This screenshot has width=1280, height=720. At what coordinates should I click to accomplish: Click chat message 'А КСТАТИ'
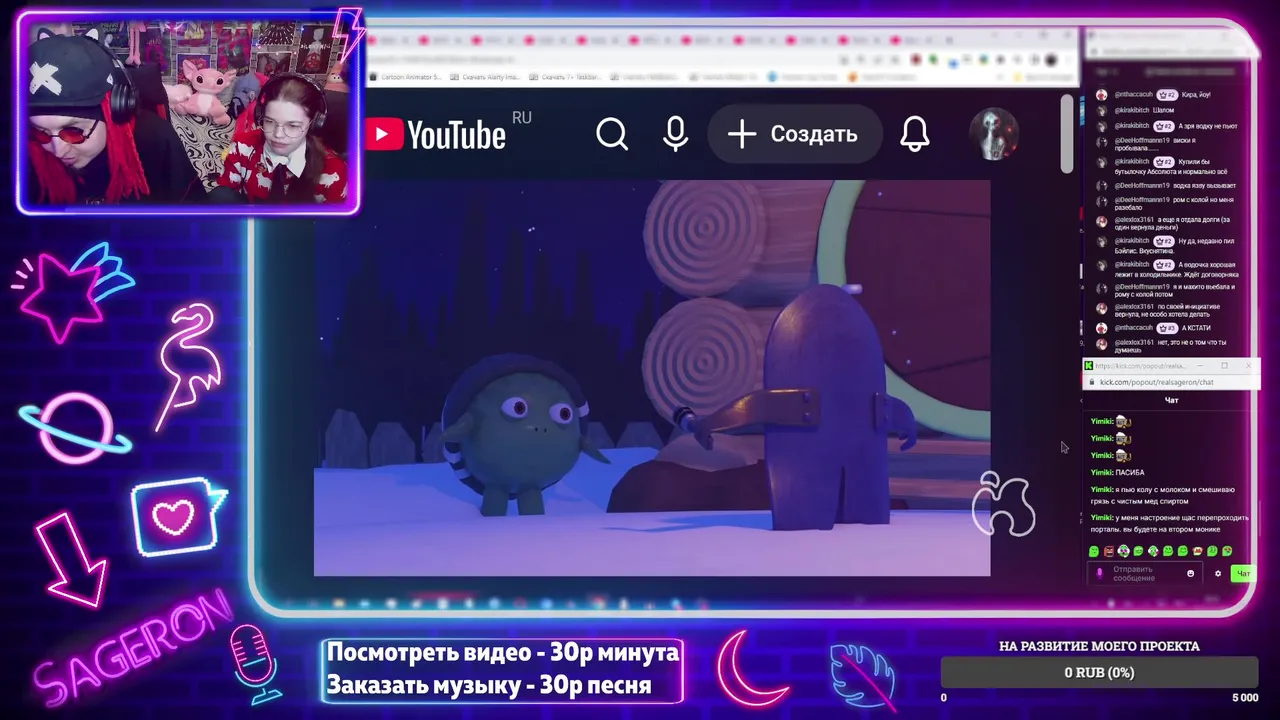point(1197,328)
